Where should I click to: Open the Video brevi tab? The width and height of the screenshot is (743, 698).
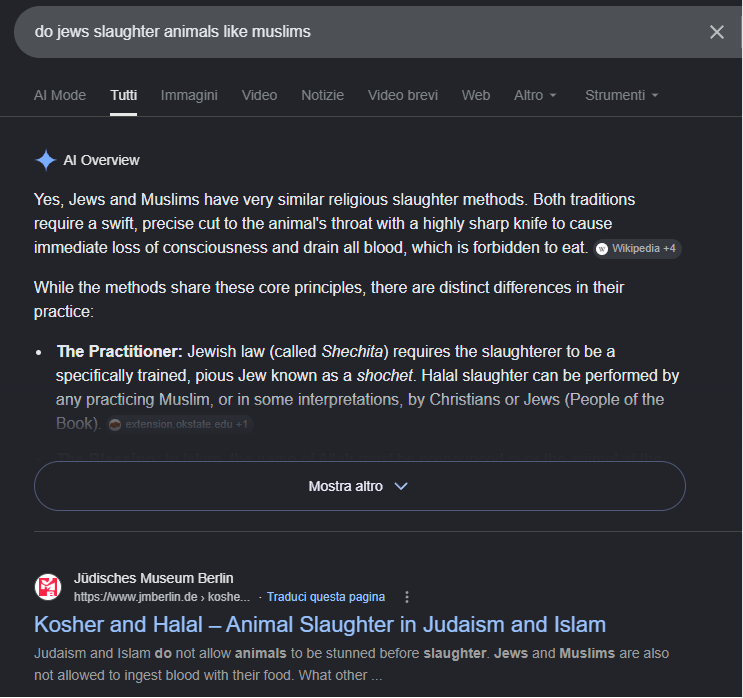tap(403, 95)
